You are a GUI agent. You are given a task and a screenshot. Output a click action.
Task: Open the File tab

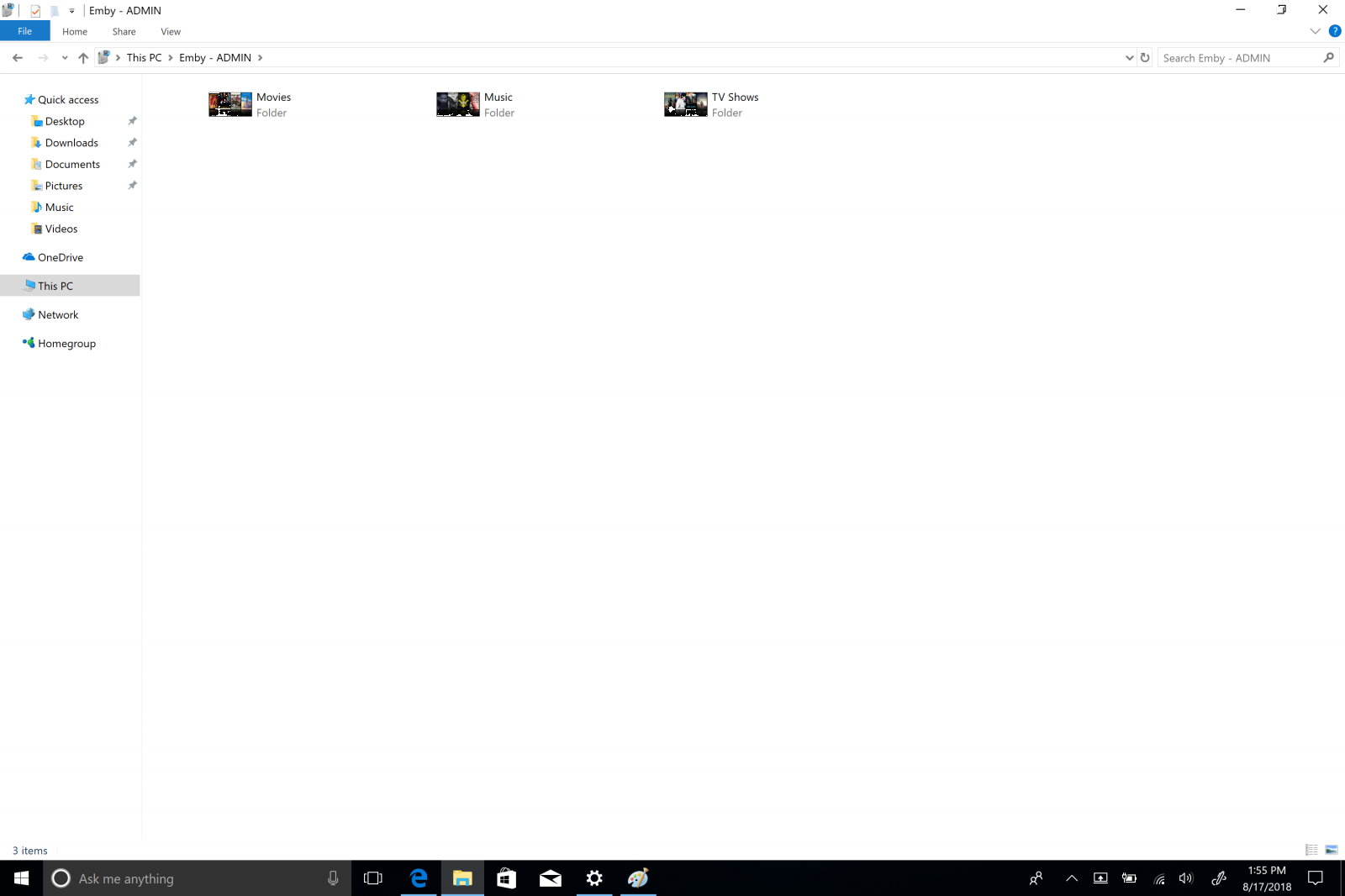pyautogui.click(x=25, y=31)
